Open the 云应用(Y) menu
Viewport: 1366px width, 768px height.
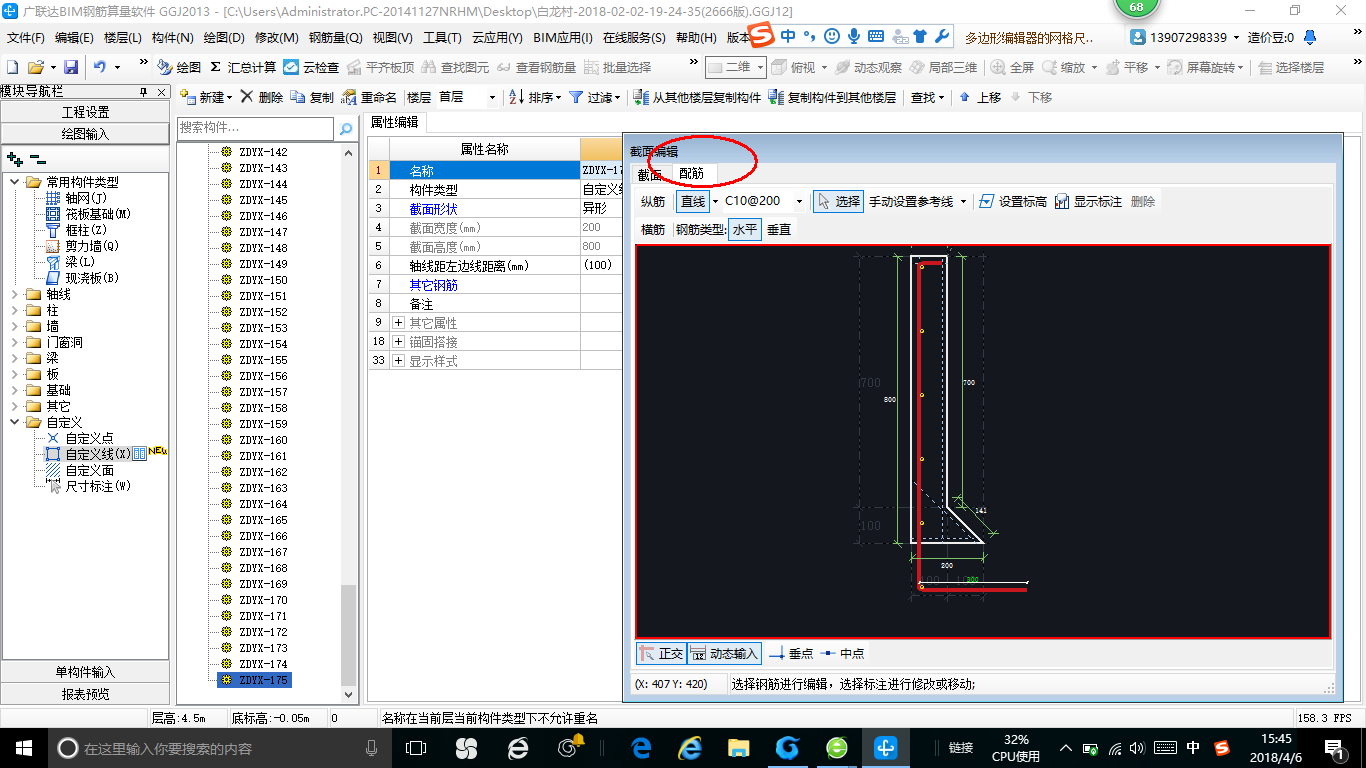click(497, 38)
